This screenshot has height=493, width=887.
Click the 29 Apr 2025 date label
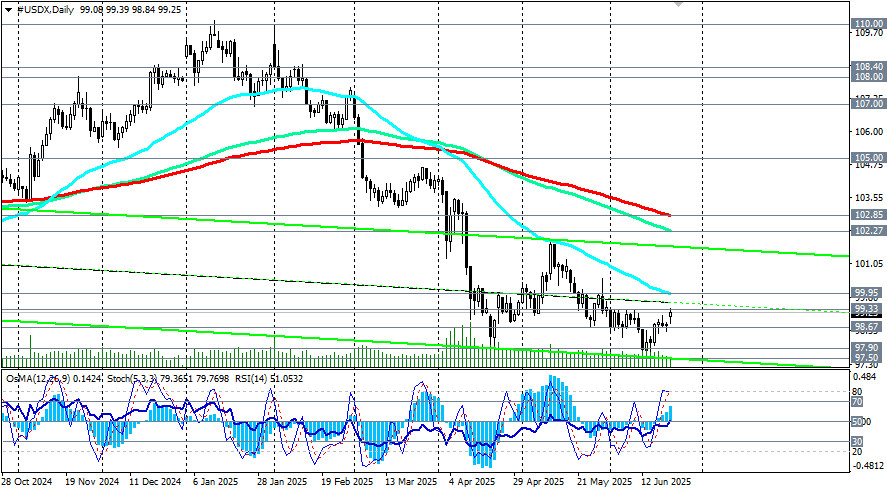click(x=539, y=482)
